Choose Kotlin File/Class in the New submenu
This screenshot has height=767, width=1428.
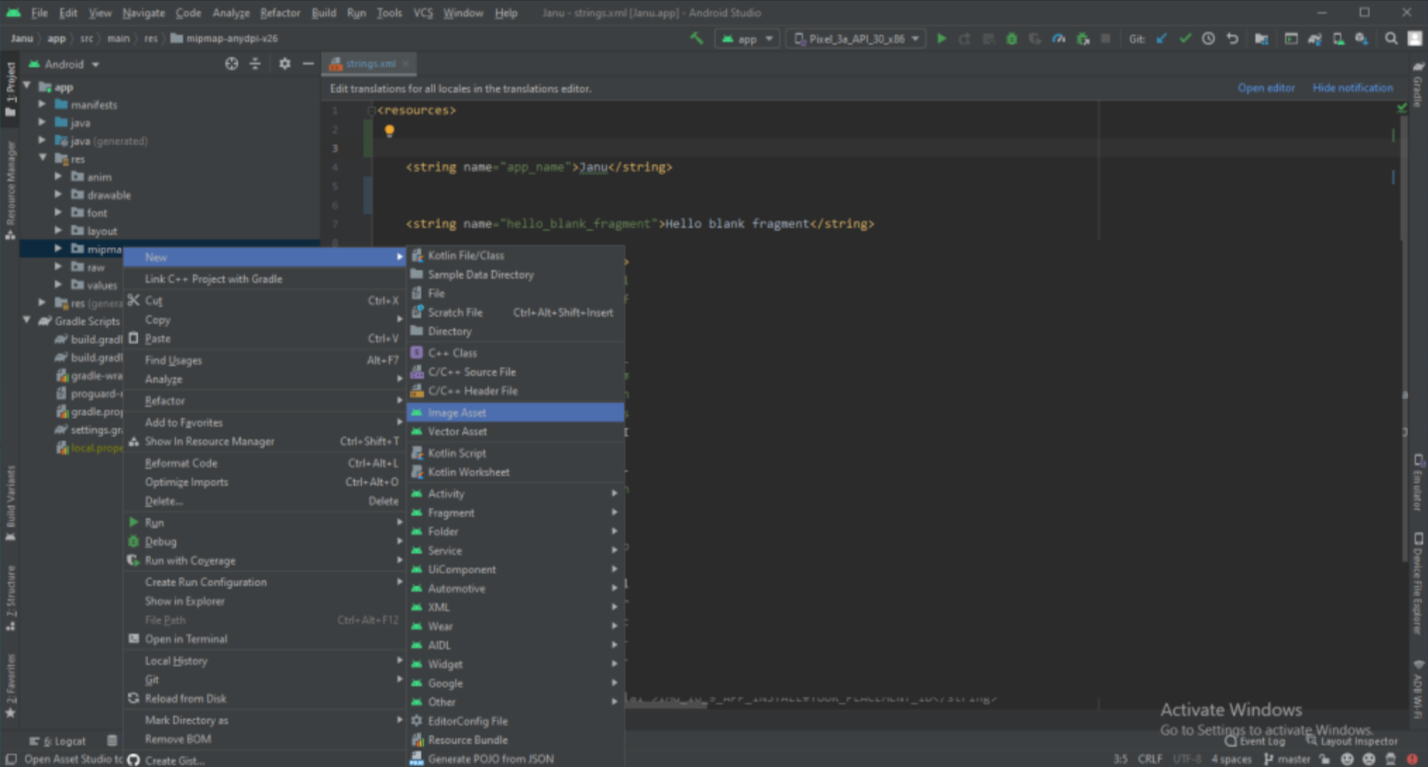click(515, 255)
